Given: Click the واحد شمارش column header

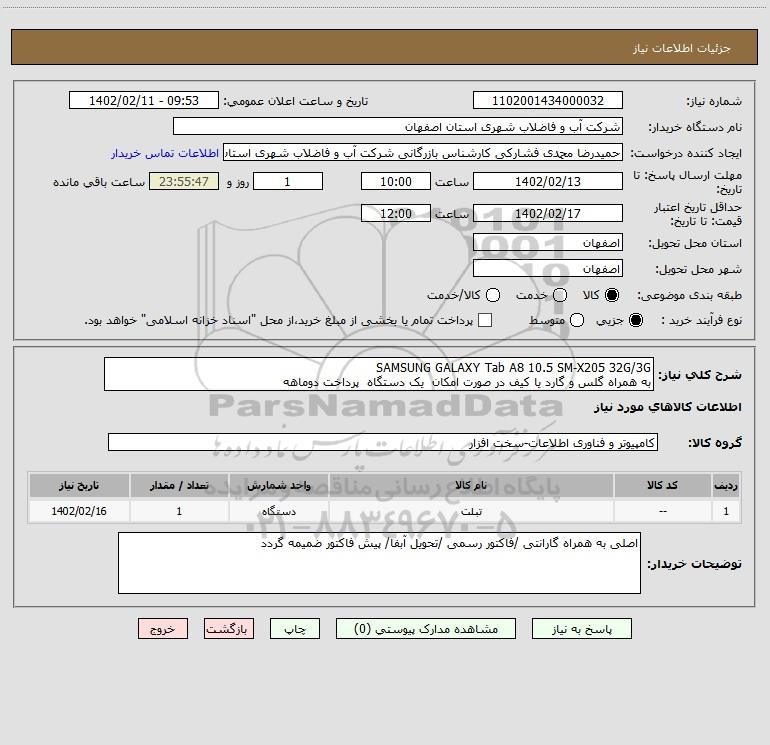Looking at the screenshot, I should pos(278,485).
